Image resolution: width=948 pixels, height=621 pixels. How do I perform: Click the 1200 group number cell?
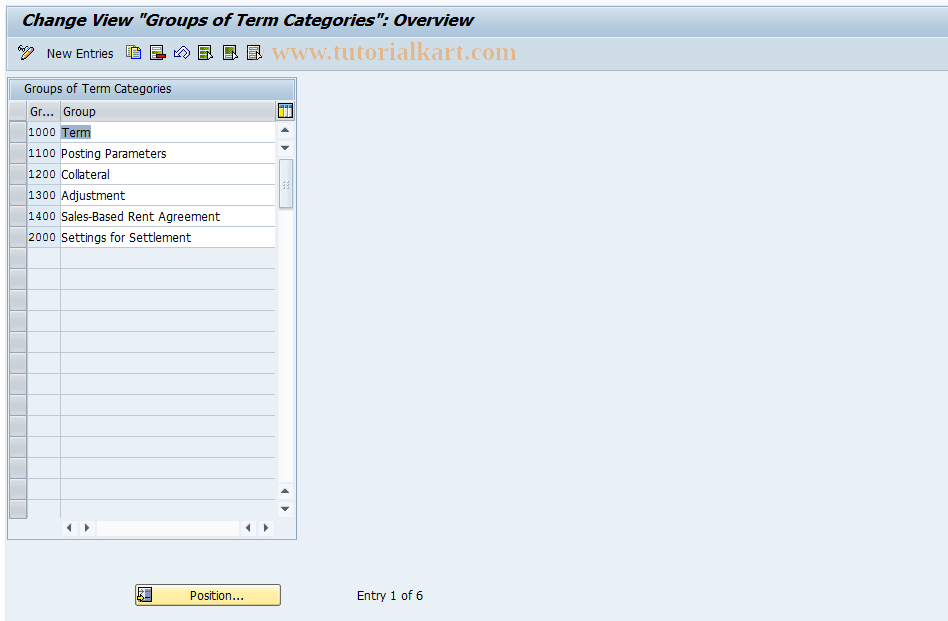43,174
